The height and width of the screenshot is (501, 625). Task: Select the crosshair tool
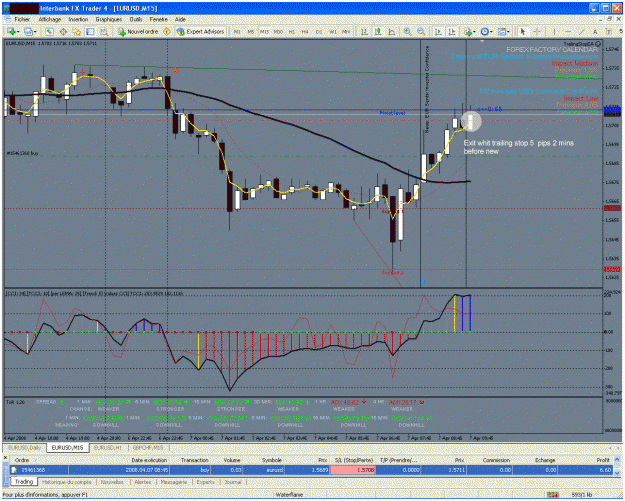(x=537, y=31)
